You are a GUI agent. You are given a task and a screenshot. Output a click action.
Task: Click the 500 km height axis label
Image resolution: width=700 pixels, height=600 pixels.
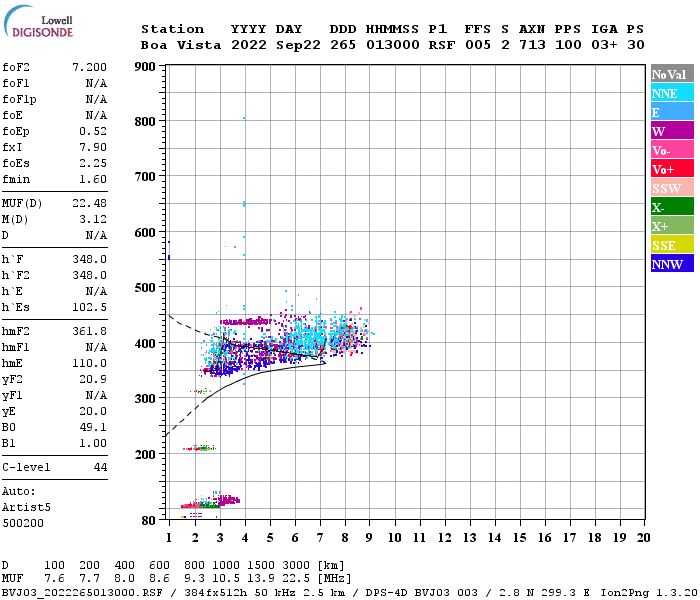[x=145, y=288]
